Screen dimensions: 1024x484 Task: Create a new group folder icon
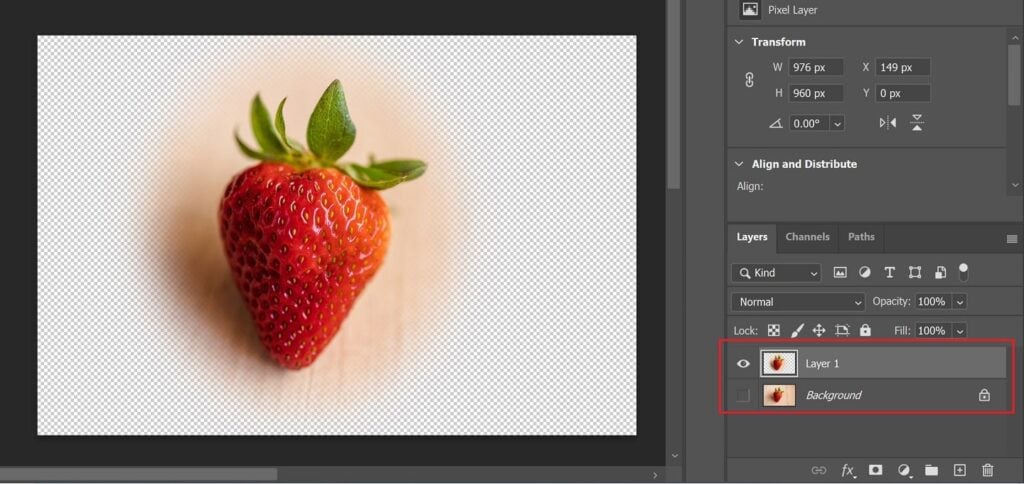click(931, 470)
